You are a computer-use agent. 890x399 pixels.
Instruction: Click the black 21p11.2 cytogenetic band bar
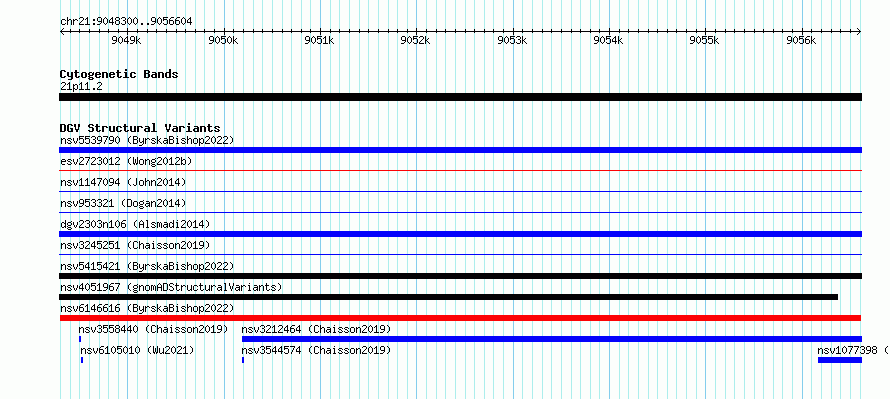(460, 97)
